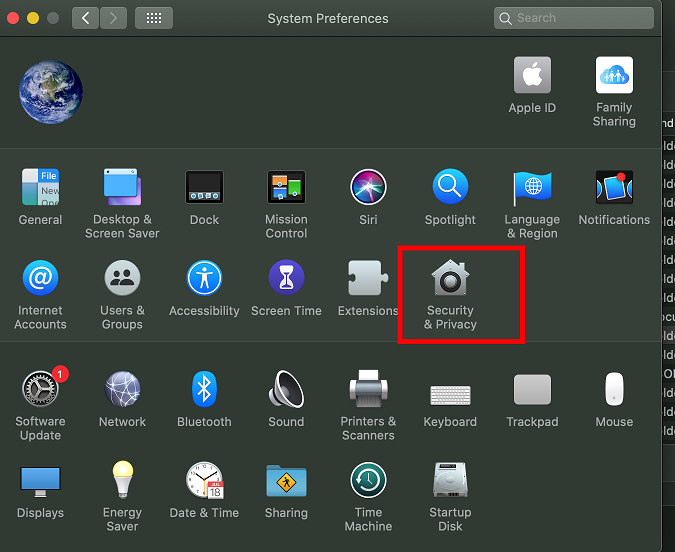
Task: Go back using the toolbar back arrow
Action: [85, 18]
